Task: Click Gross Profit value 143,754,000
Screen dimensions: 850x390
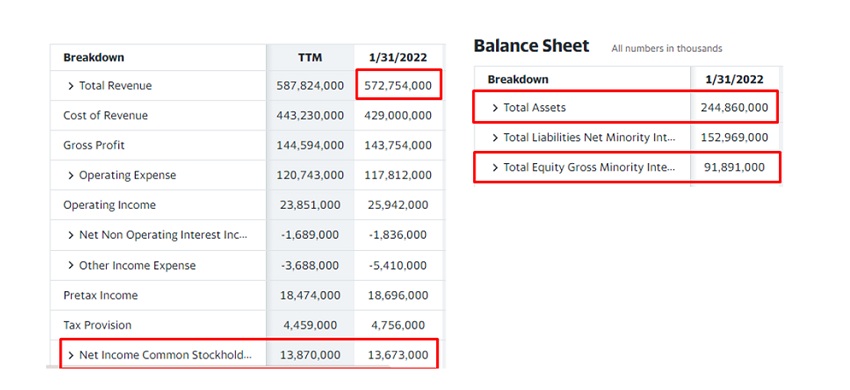Action: (398, 145)
